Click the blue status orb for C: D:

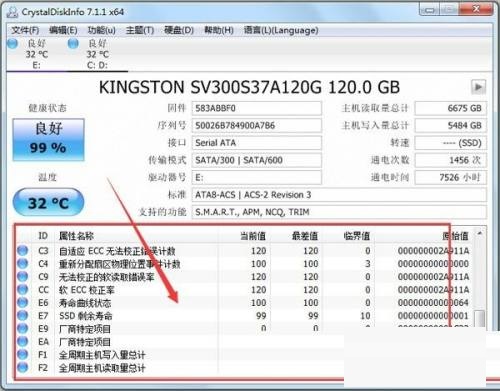click(x=73, y=43)
